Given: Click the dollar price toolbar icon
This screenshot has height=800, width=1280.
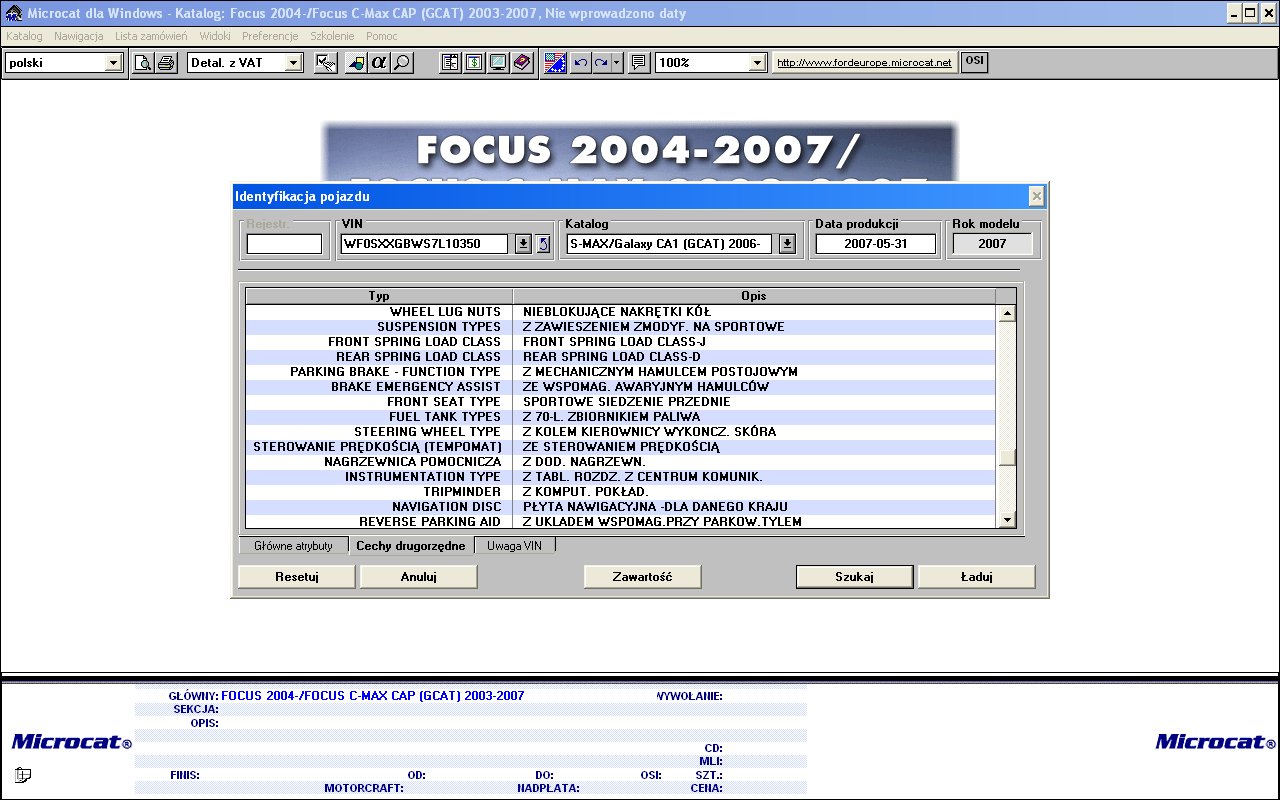Looking at the screenshot, I should tap(474, 62).
